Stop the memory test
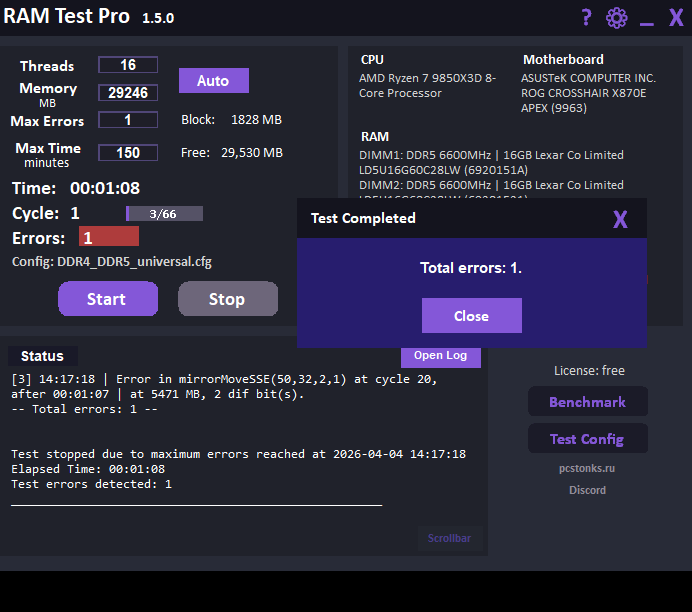The height and width of the screenshot is (612, 692). point(228,299)
